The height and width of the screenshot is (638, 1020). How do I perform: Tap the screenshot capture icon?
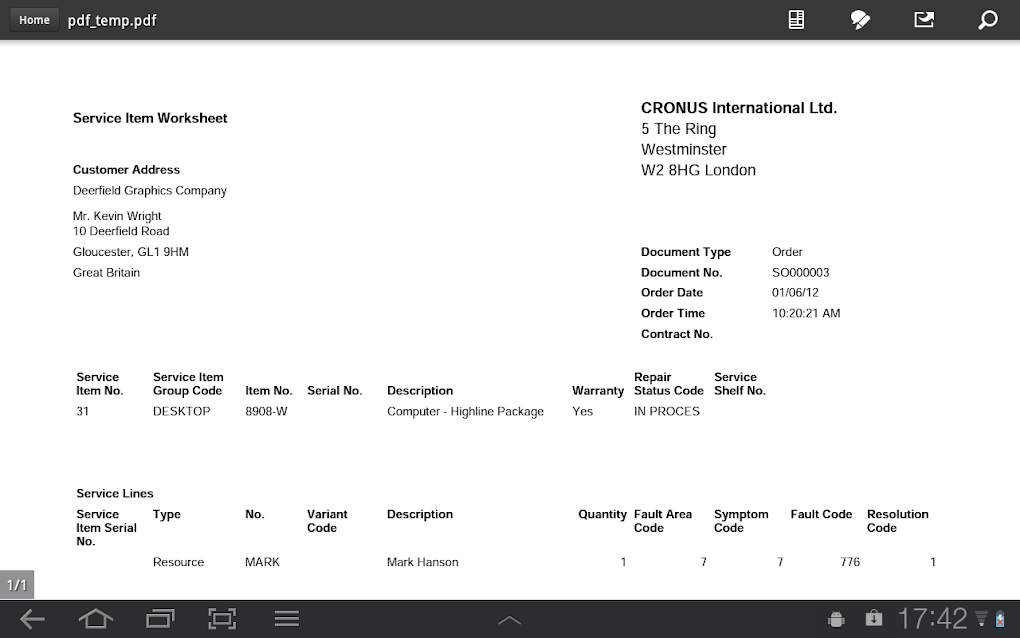(x=222, y=619)
